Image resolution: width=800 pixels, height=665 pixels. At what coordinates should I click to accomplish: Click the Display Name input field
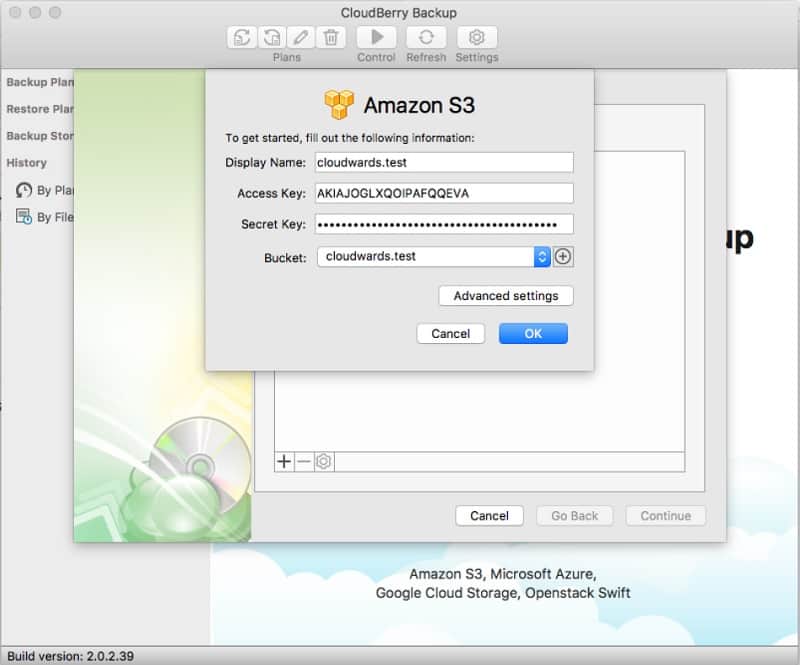(444, 162)
